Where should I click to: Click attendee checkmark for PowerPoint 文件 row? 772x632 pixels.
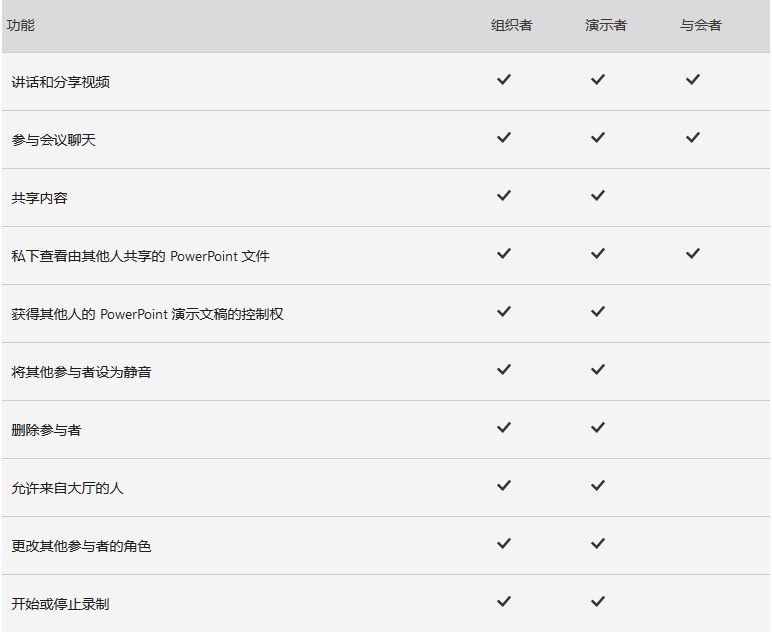click(693, 253)
